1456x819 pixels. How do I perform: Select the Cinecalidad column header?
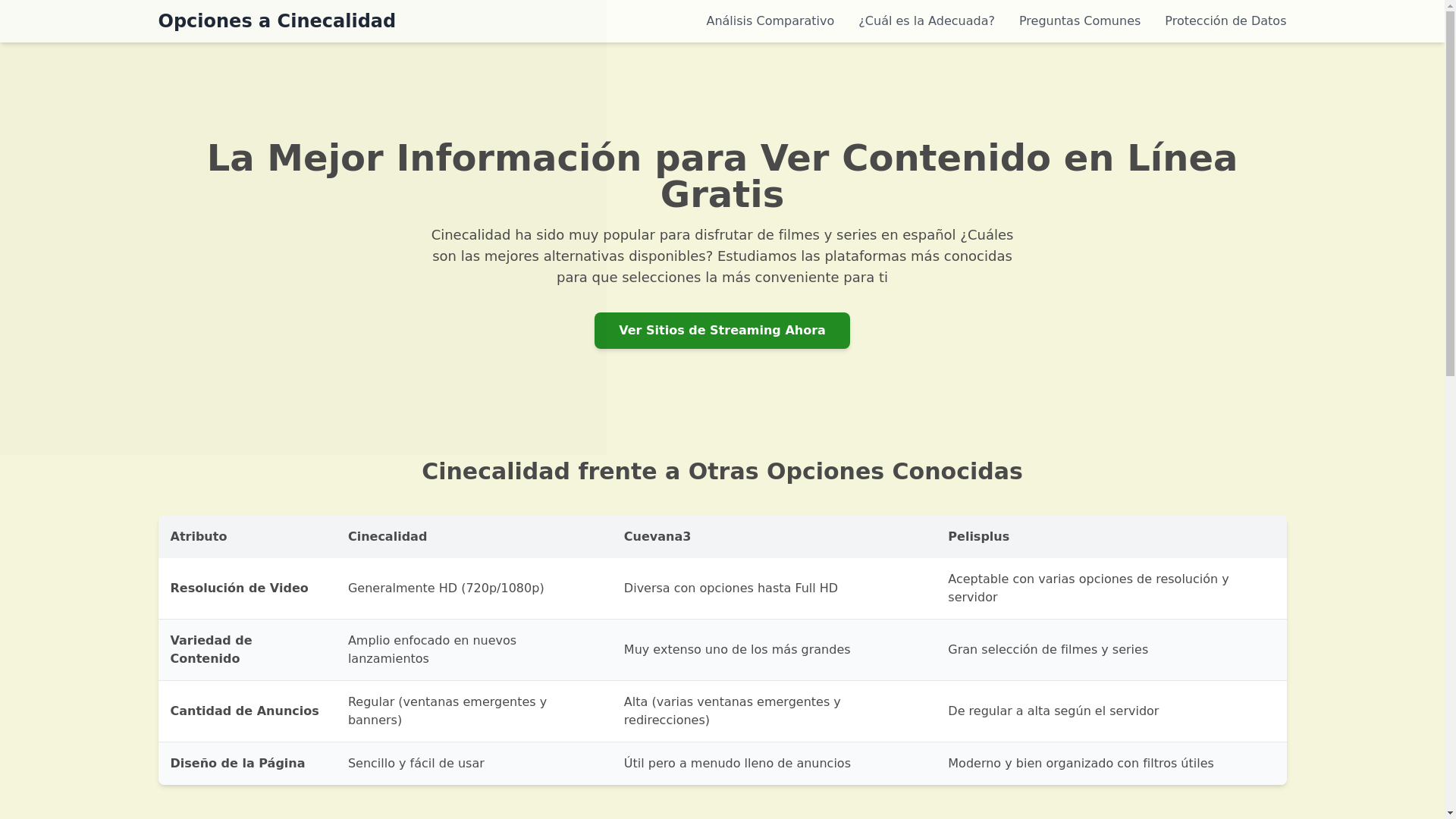click(x=474, y=537)
